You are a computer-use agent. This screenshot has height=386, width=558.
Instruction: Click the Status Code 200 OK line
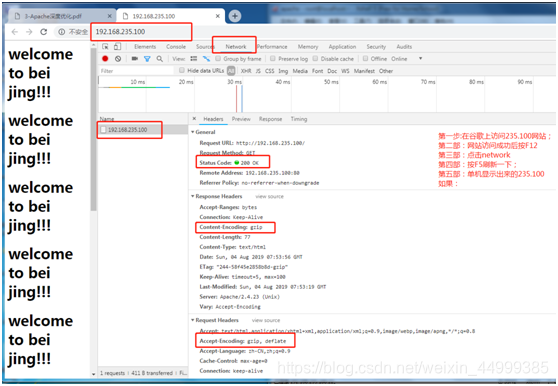point(229,163)
